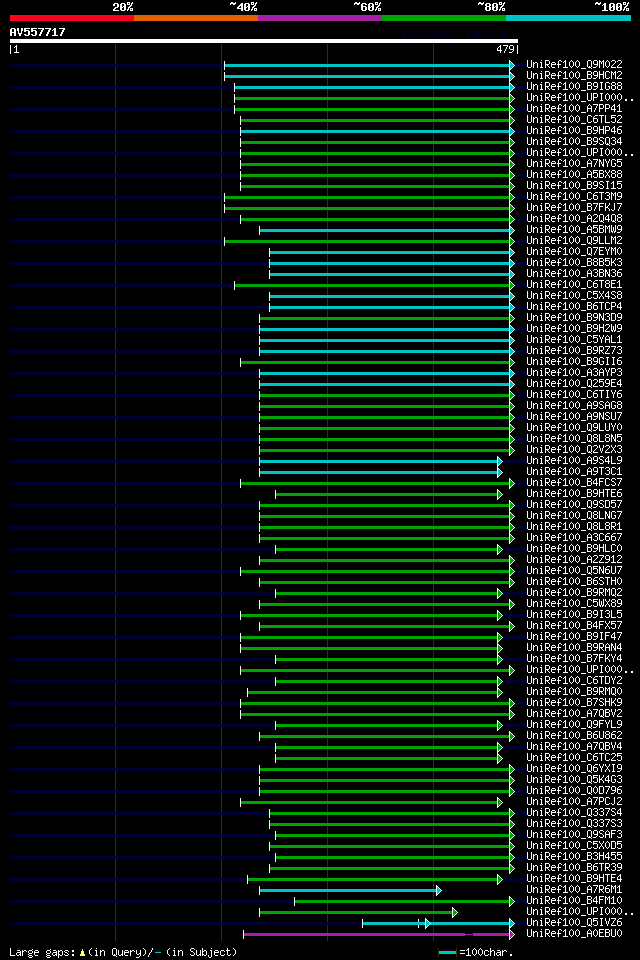Open hit UniRef100_A7PP41
This screenshot has width=640, height=960.
(x=574, y=108)
